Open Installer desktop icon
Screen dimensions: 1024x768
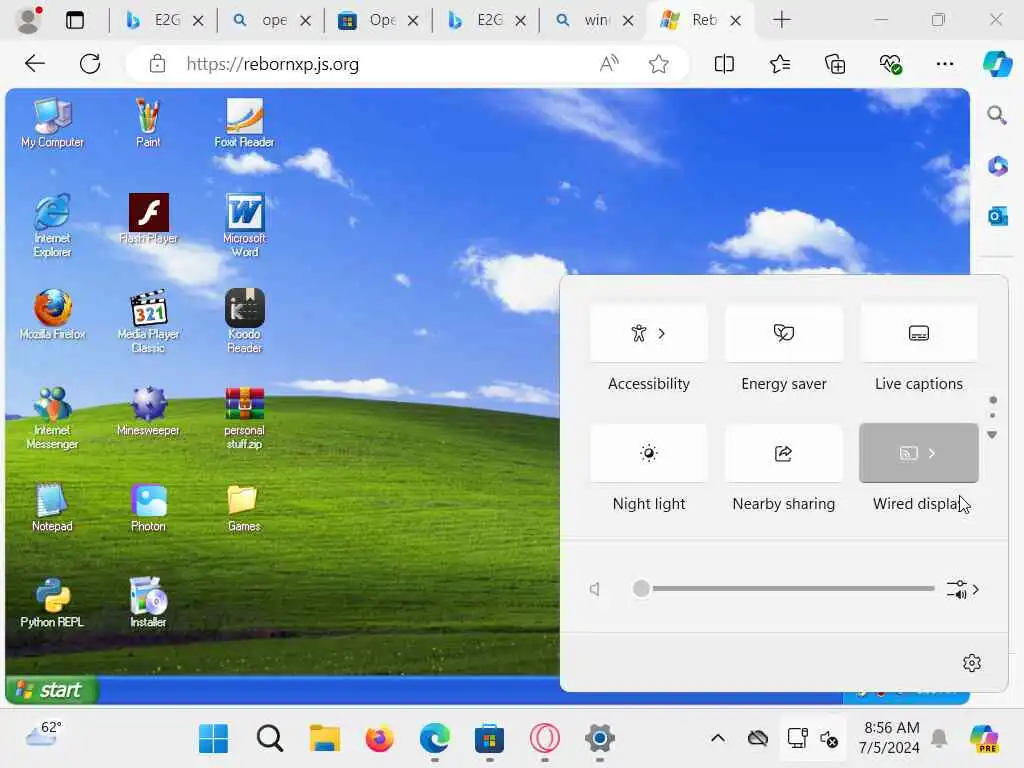point(148,603)
